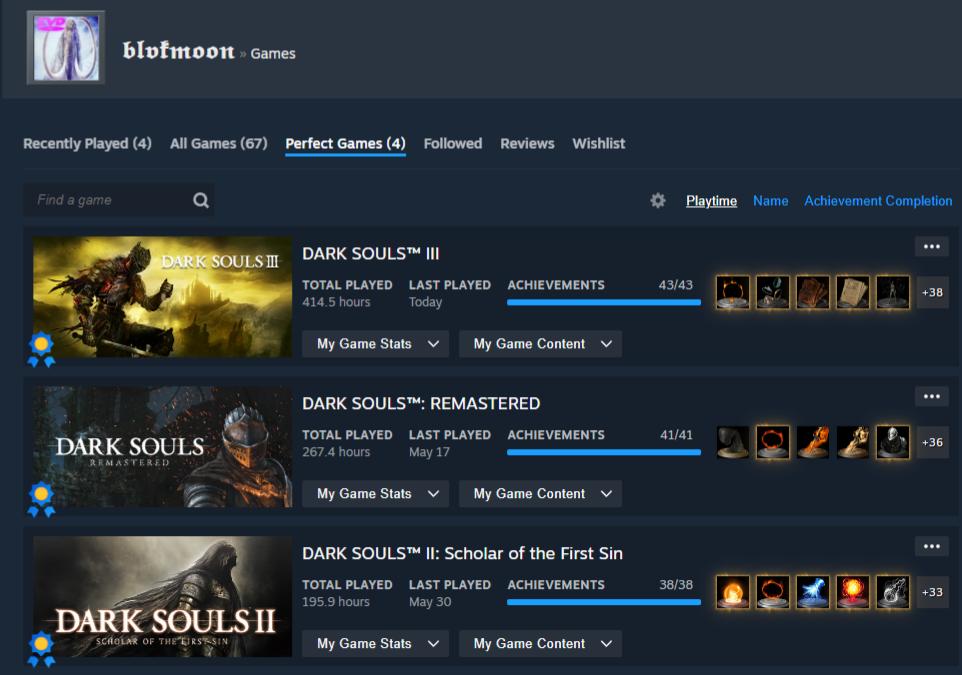The width and height of the screenshot is (962, 675).
Task: Open the Followed tab
Action: 453,144
